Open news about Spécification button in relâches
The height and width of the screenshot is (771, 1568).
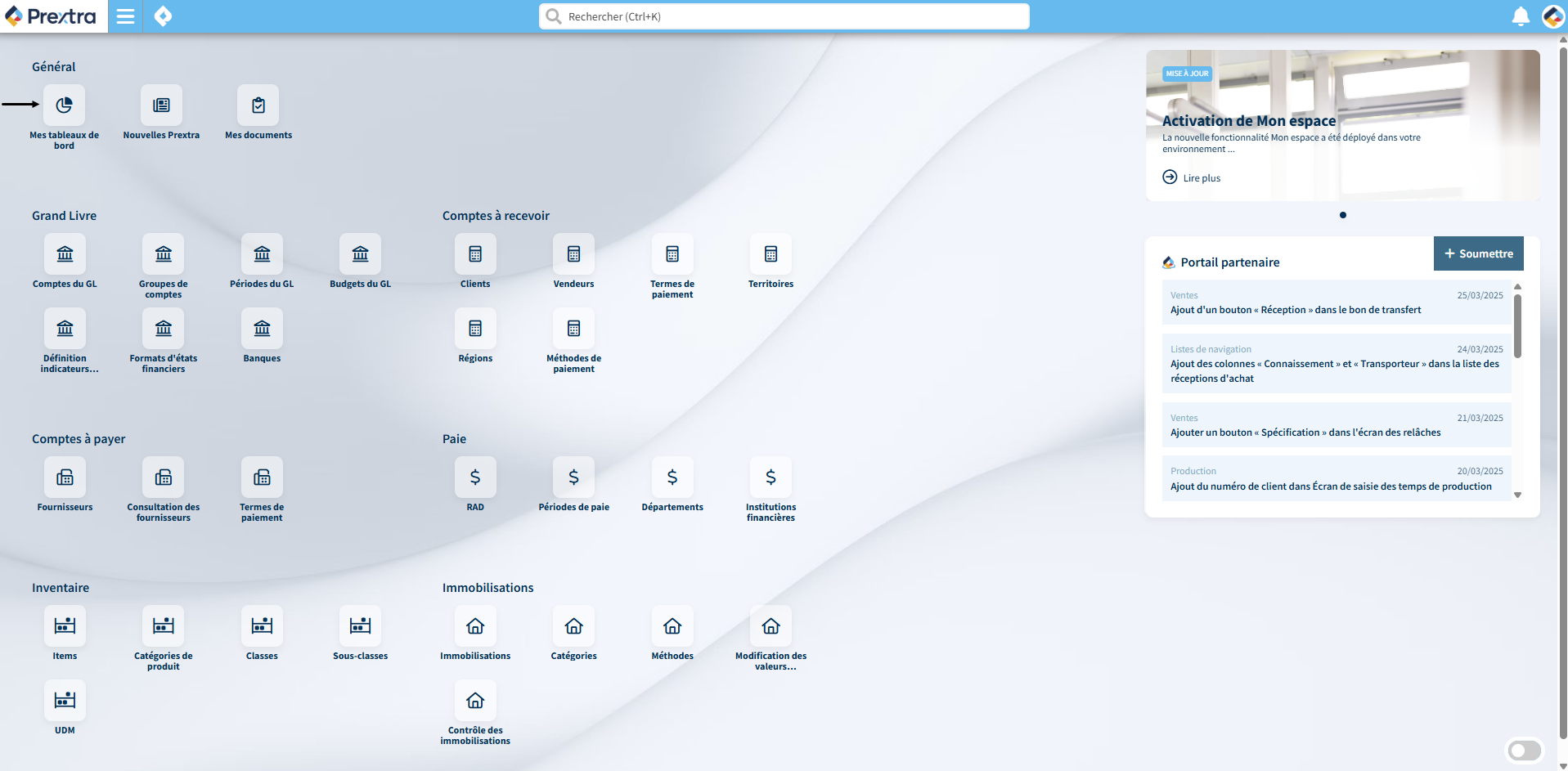pyautogui.click(x=1337, y=425)
